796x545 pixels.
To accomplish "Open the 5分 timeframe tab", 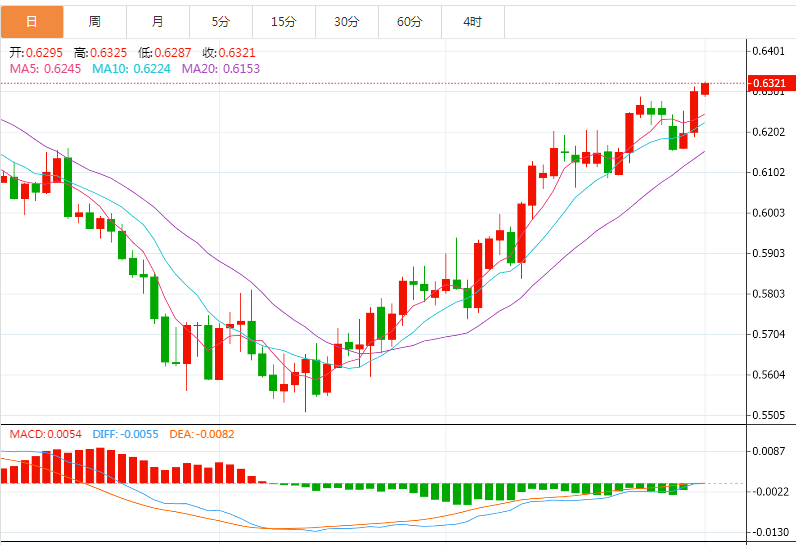I will pyautogui.click(x=221, y=22).
